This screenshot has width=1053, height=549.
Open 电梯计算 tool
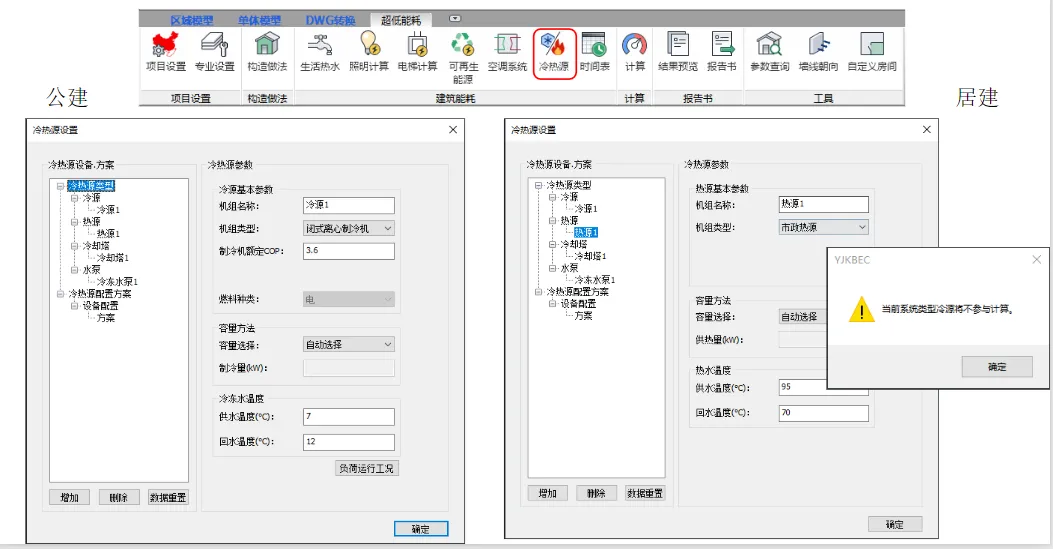coord(417,52)
